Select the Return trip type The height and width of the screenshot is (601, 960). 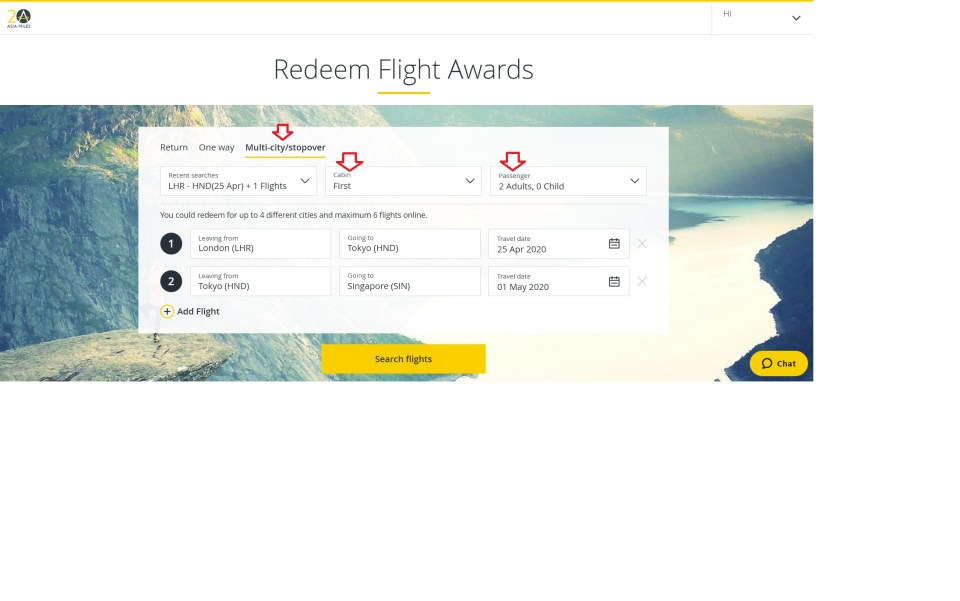(x=174, y=148)
